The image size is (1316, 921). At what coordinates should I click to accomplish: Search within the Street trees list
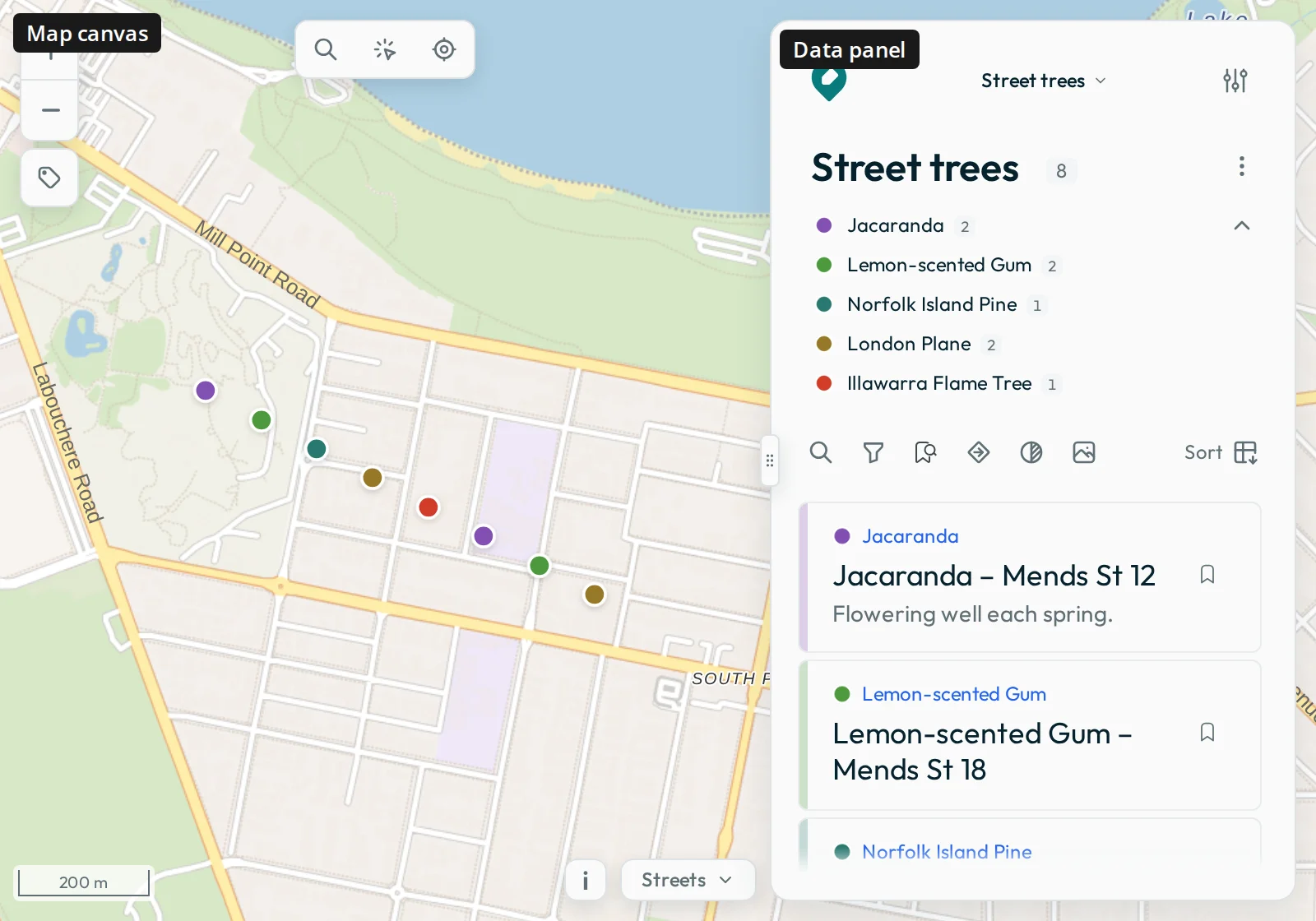tap(821, 452)
